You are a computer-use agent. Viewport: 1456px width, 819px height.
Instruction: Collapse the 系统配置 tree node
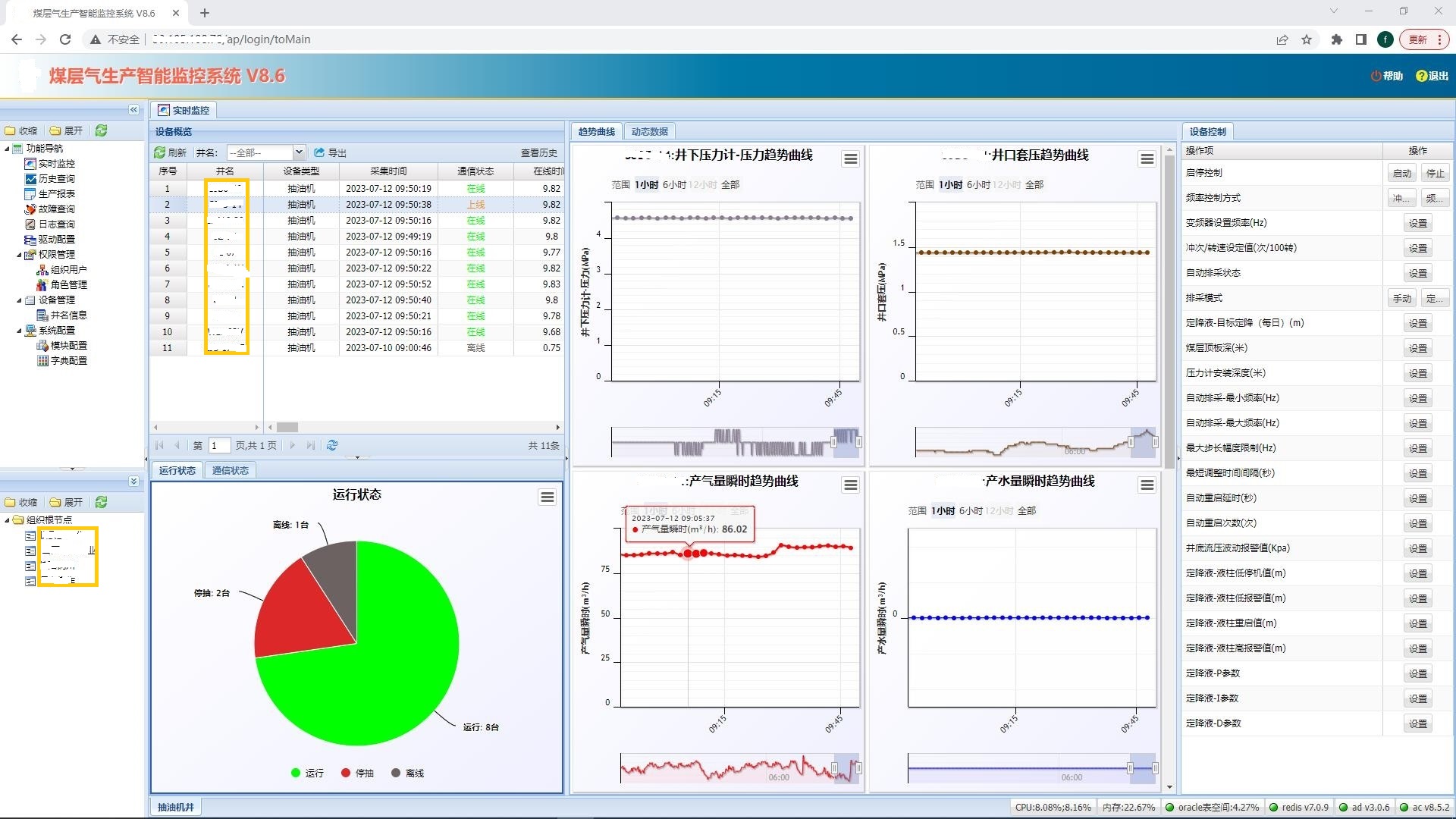(20, 331)
